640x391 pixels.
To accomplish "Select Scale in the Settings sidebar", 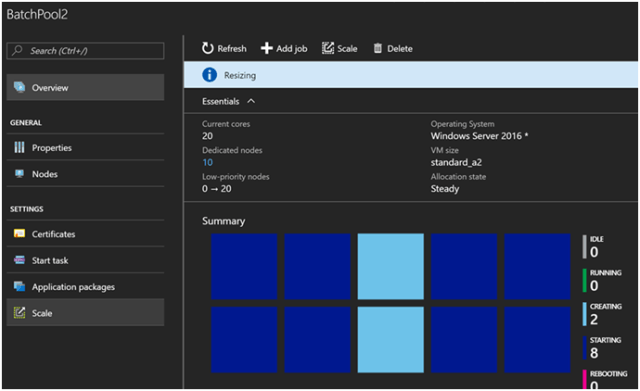I will point(86,313).
